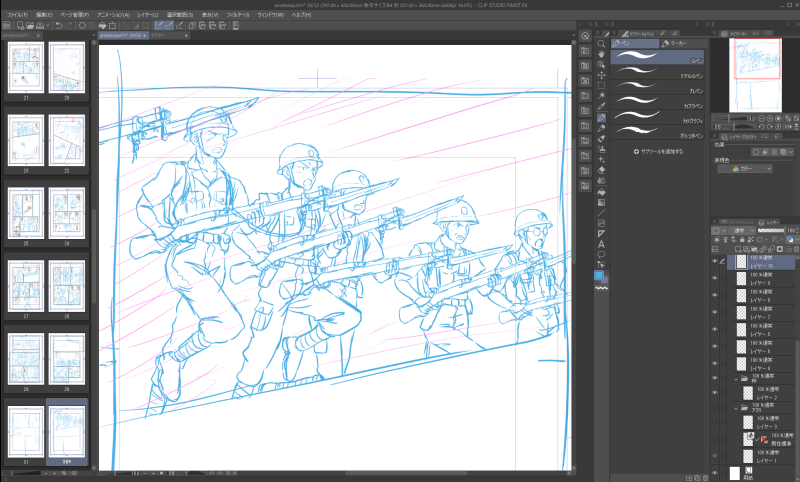Hide レイヤー 7 using its eye icon
Screen dimensions: 800x482
pos(714,312)
